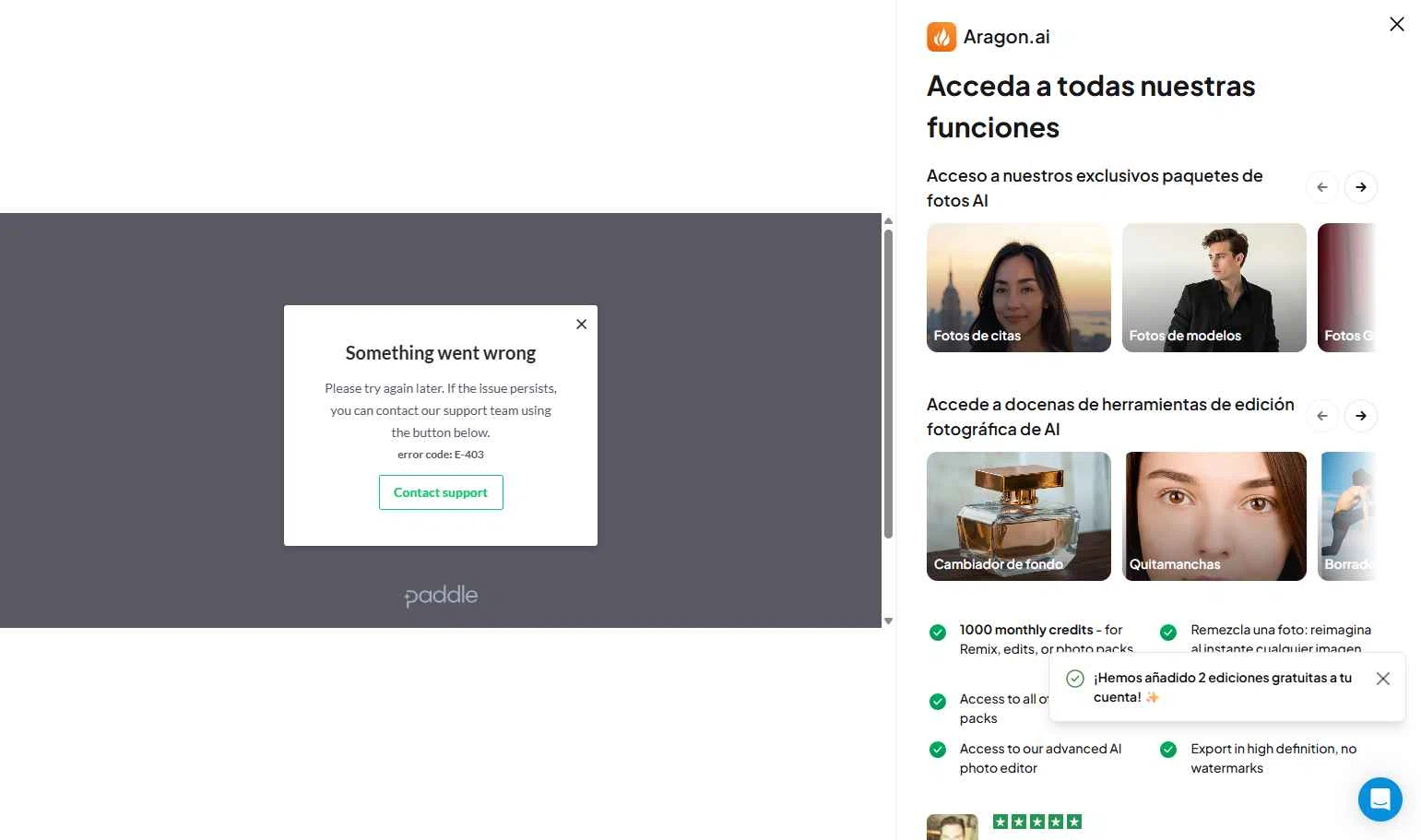Open the Quitamanchas tool
The height and width of the screenshot is (840, 1421).
coord(1214,516)
